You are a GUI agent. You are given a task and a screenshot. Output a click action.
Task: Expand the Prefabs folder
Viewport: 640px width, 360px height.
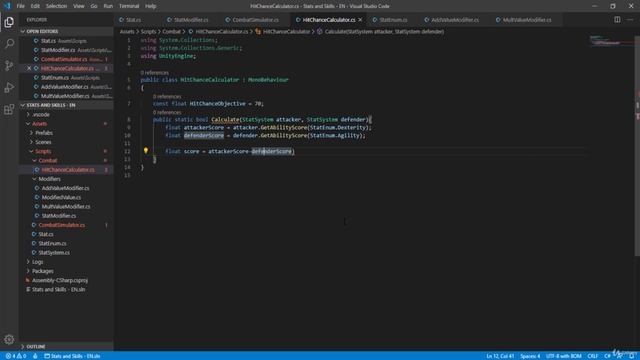(x=66, y=133)
